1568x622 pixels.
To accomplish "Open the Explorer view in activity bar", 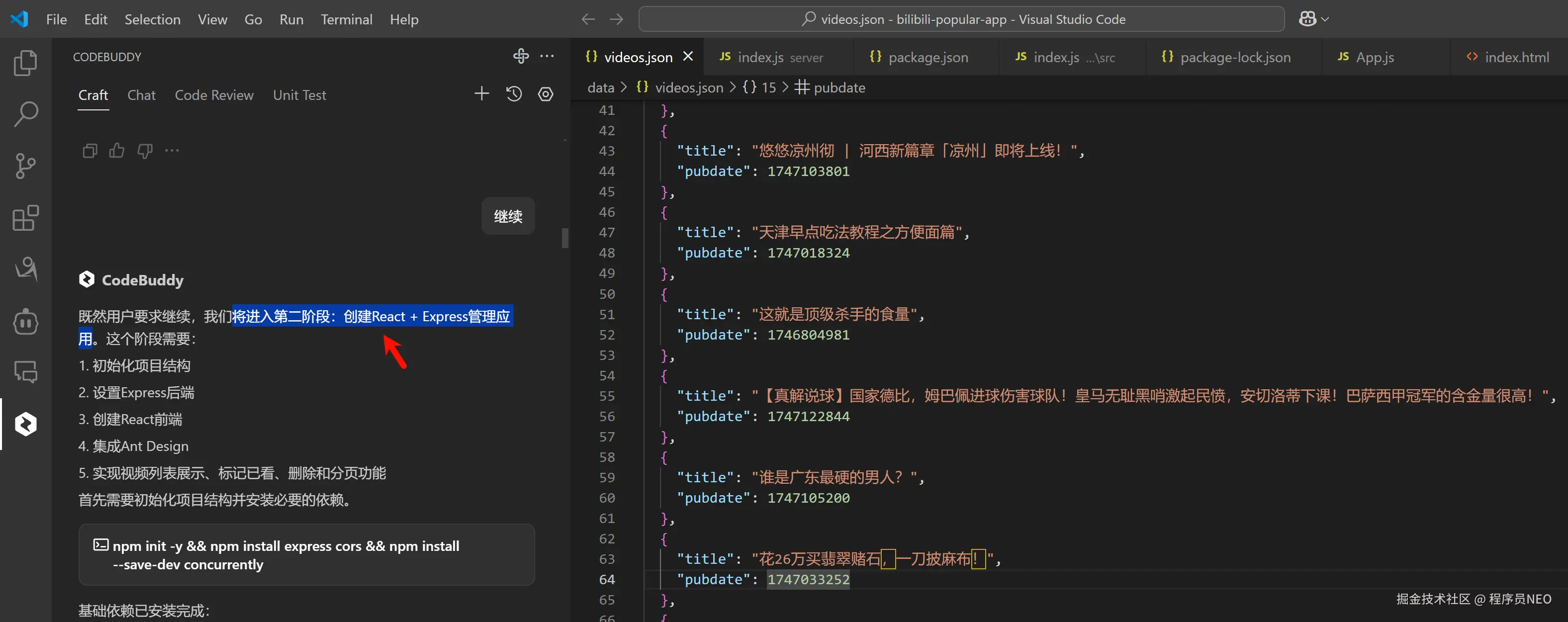I will (x=25, y=63).
